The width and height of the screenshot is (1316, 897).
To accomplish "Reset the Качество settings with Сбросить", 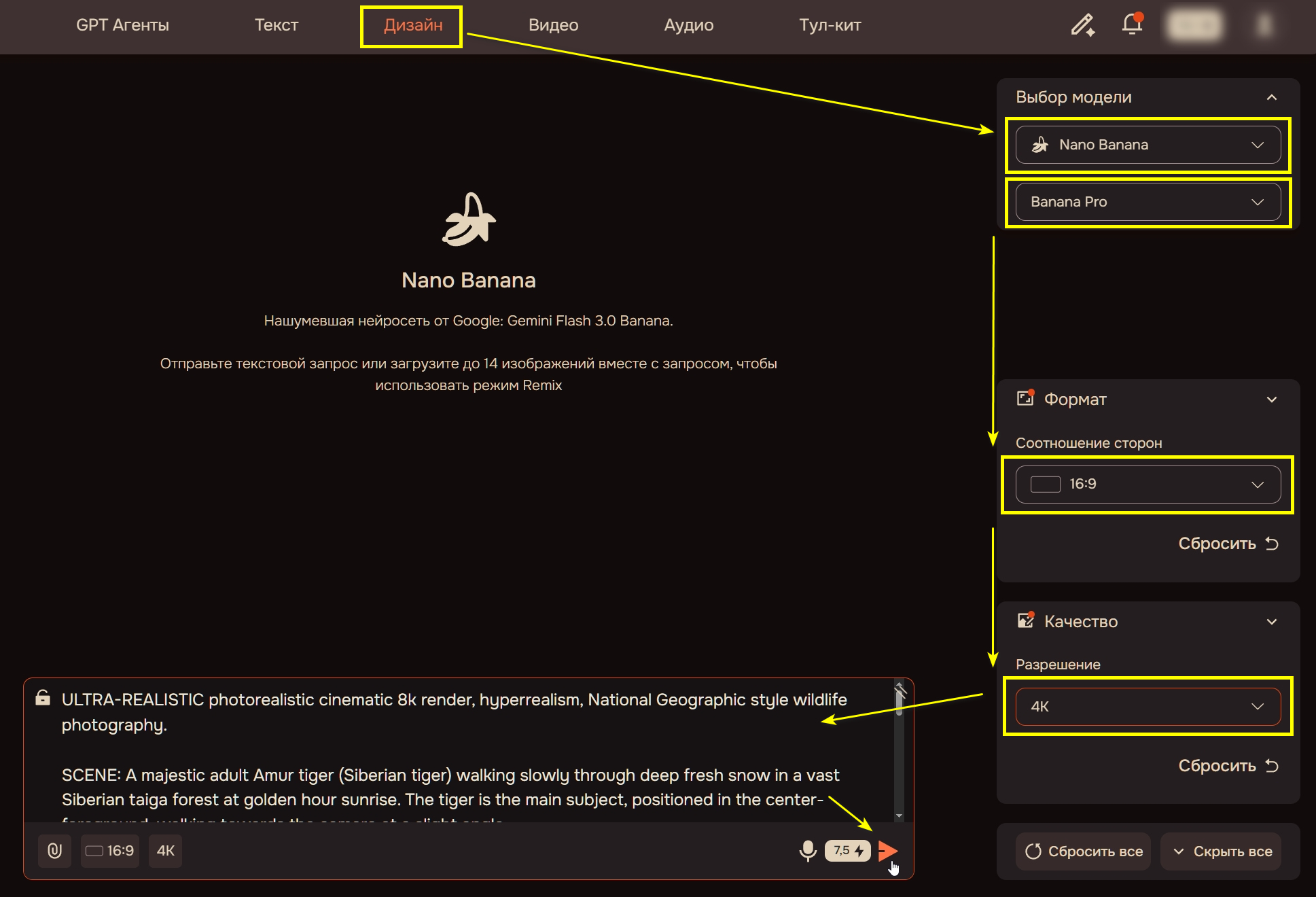I will click(x=1228, y=766).
